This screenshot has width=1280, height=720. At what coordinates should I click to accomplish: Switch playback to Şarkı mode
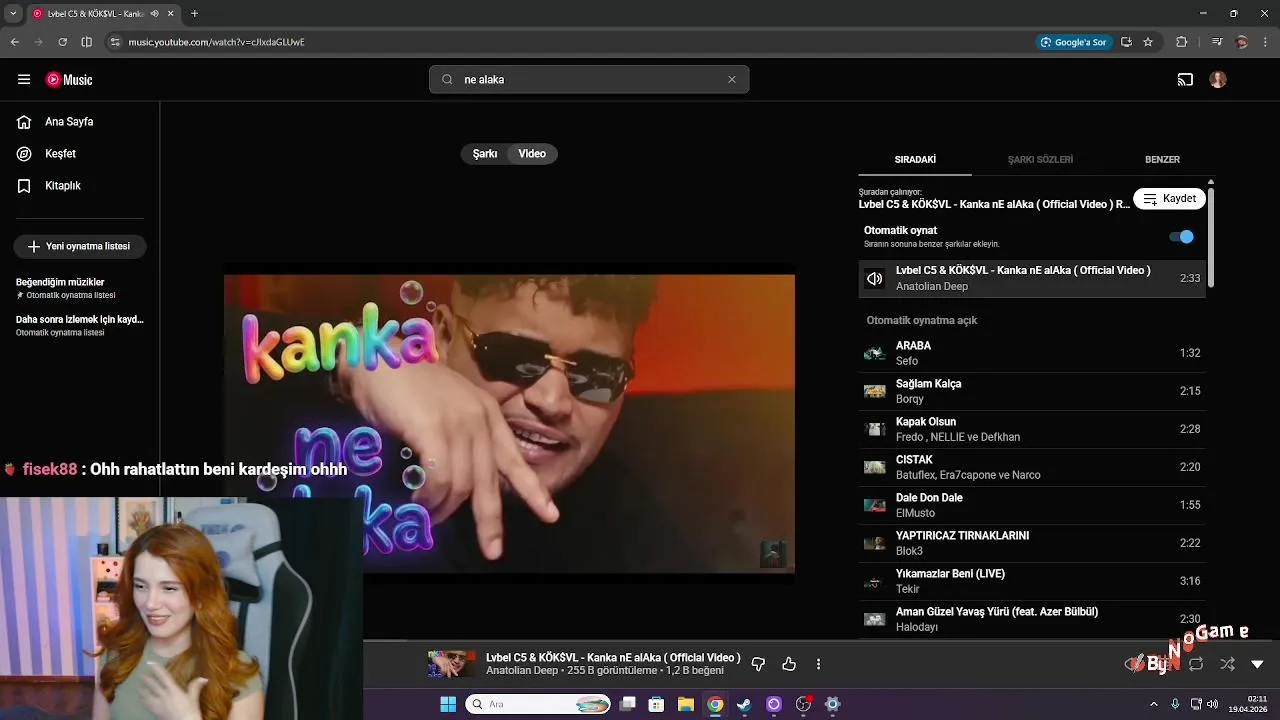click(x=485, y=154)
